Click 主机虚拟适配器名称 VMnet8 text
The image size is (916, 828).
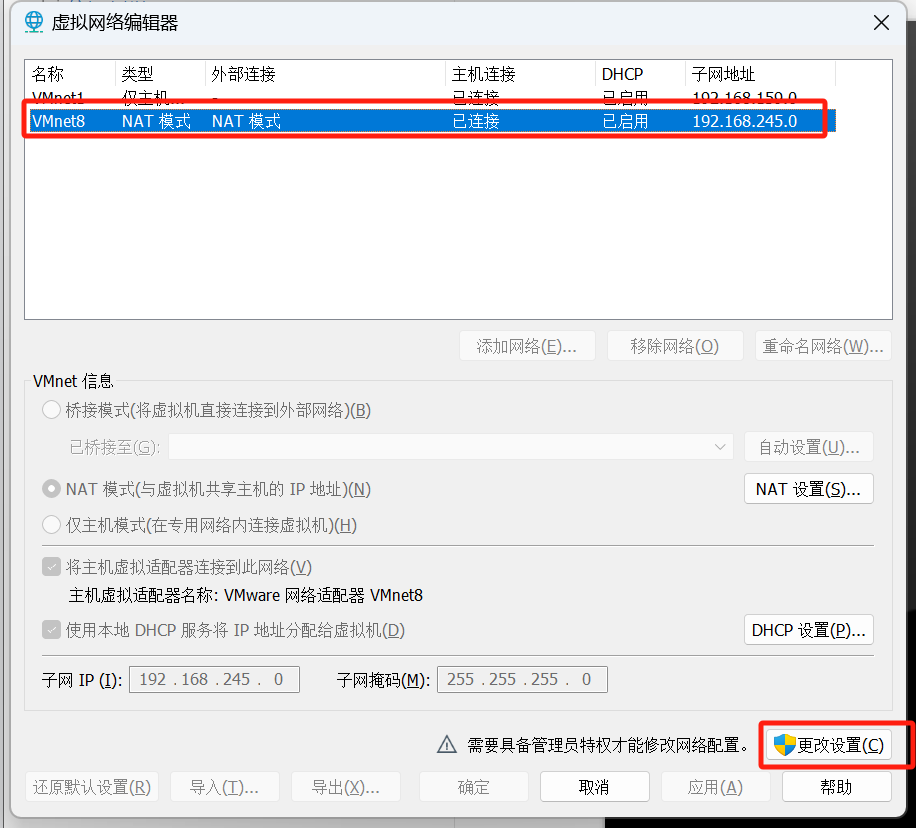pos(246,595)
